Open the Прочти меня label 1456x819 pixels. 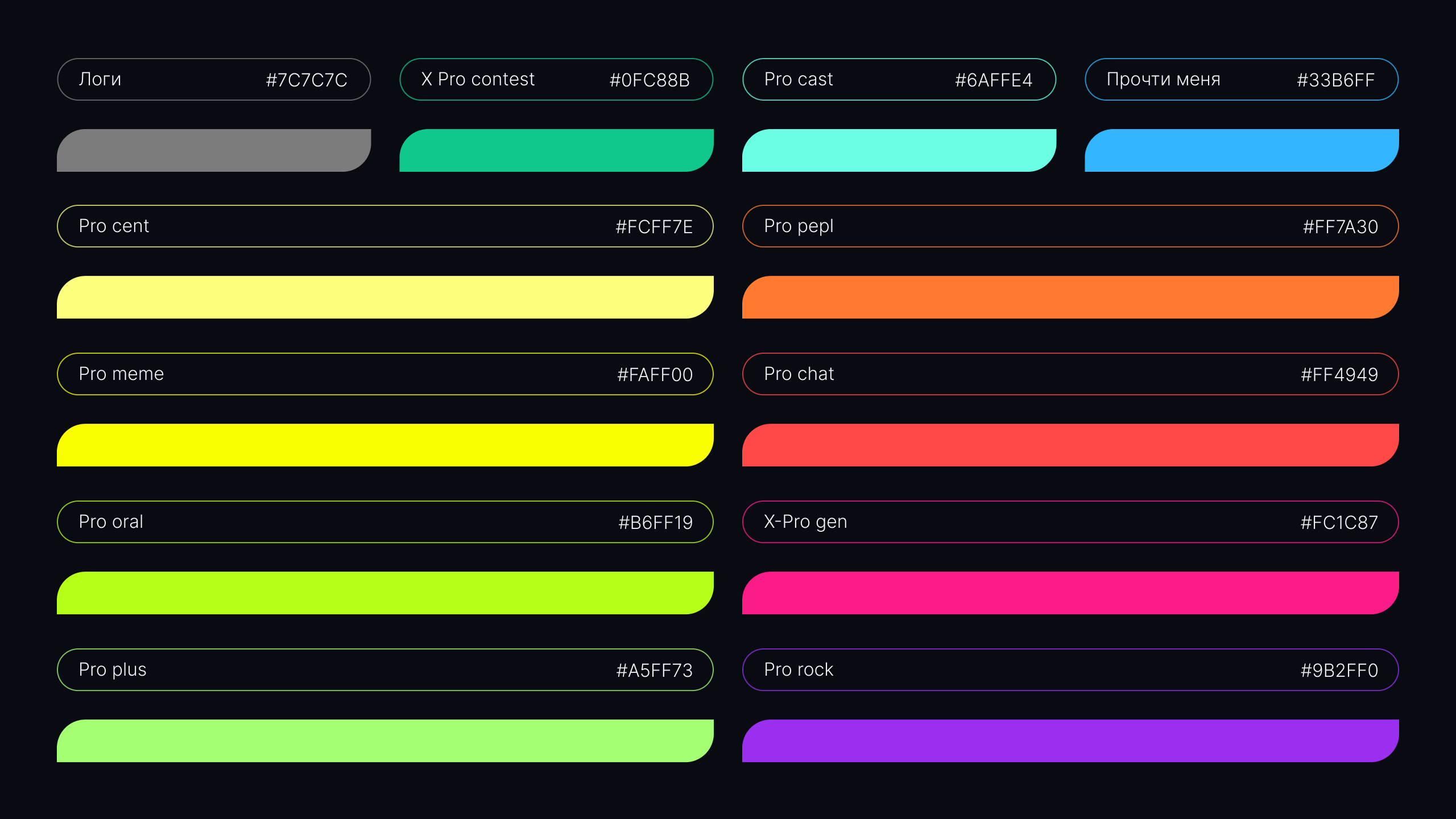click(x=1242, y=79)
